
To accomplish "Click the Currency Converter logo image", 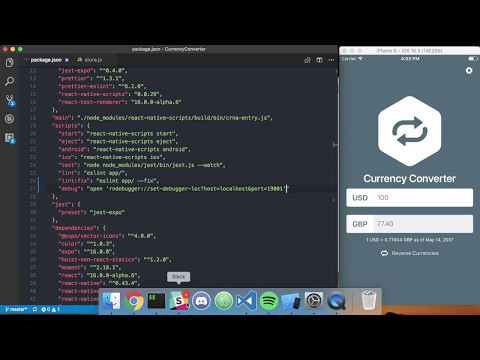I will click(410, 131).
